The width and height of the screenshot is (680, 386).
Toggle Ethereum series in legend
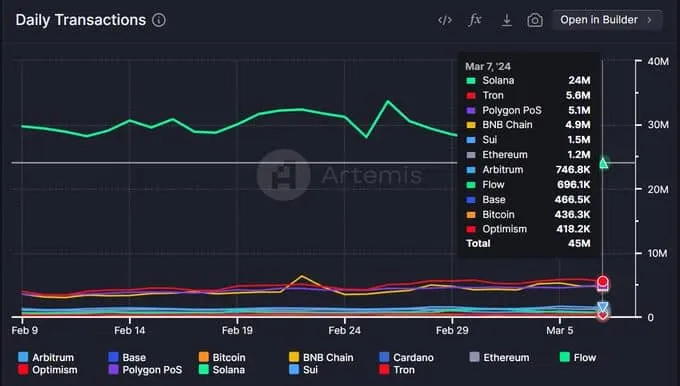[x=500, y=357]
